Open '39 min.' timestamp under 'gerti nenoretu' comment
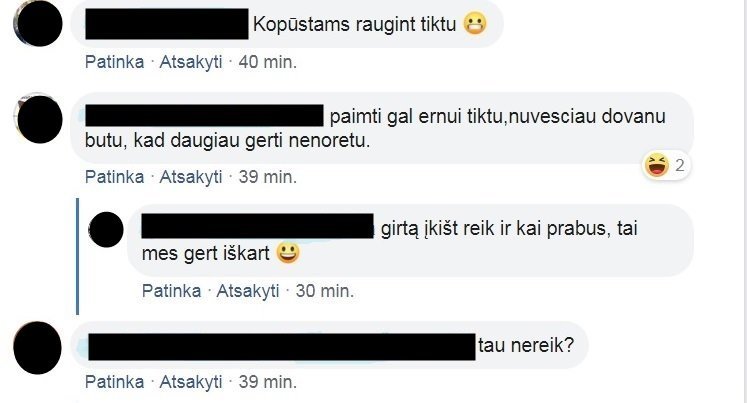The width and height of the screenshot is (747, 403). point(268,177)
